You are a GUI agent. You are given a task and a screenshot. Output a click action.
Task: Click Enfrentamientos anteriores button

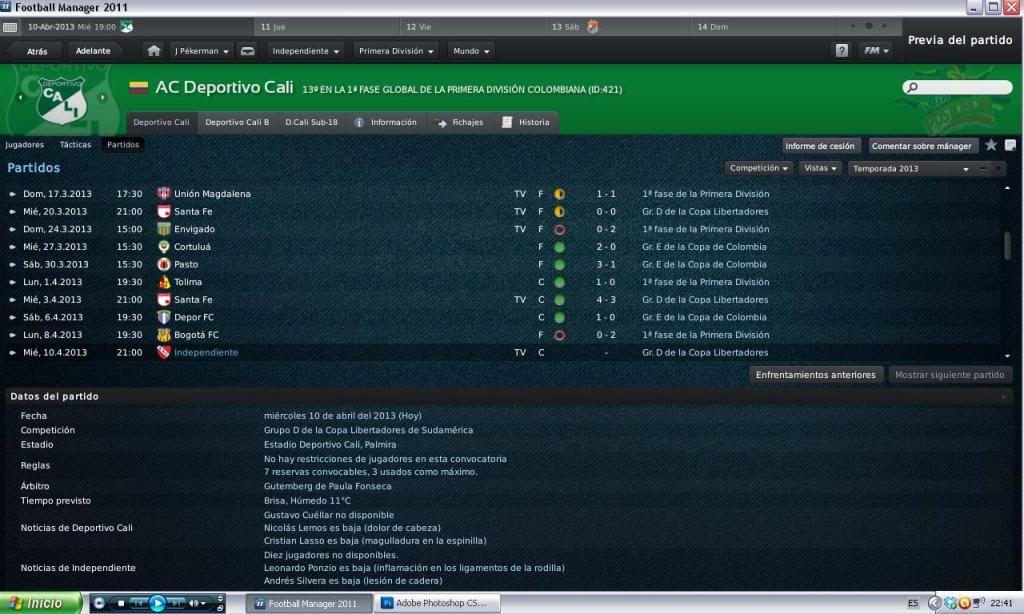tap(816, 375)
